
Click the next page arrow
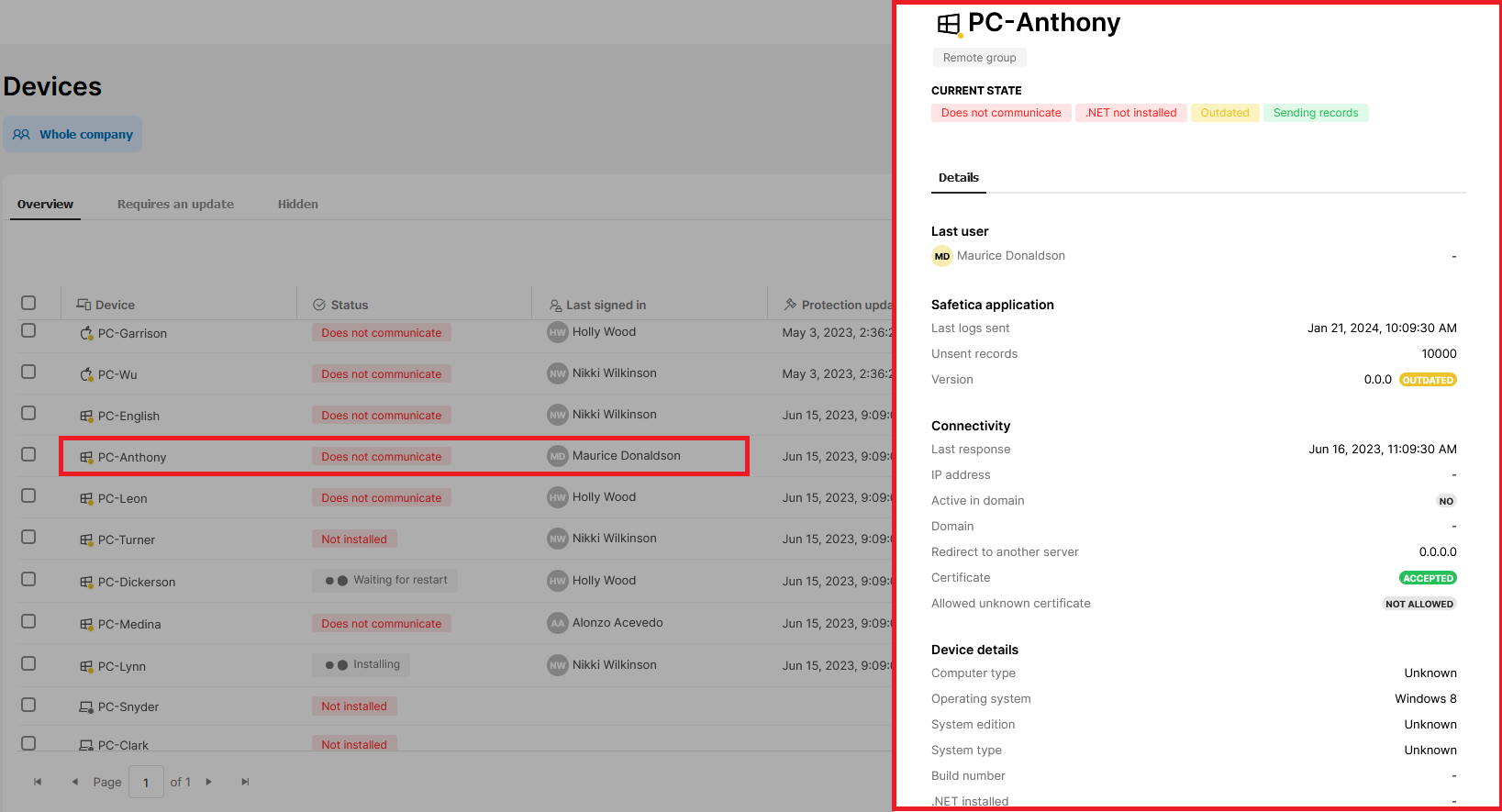pos(209,782)
